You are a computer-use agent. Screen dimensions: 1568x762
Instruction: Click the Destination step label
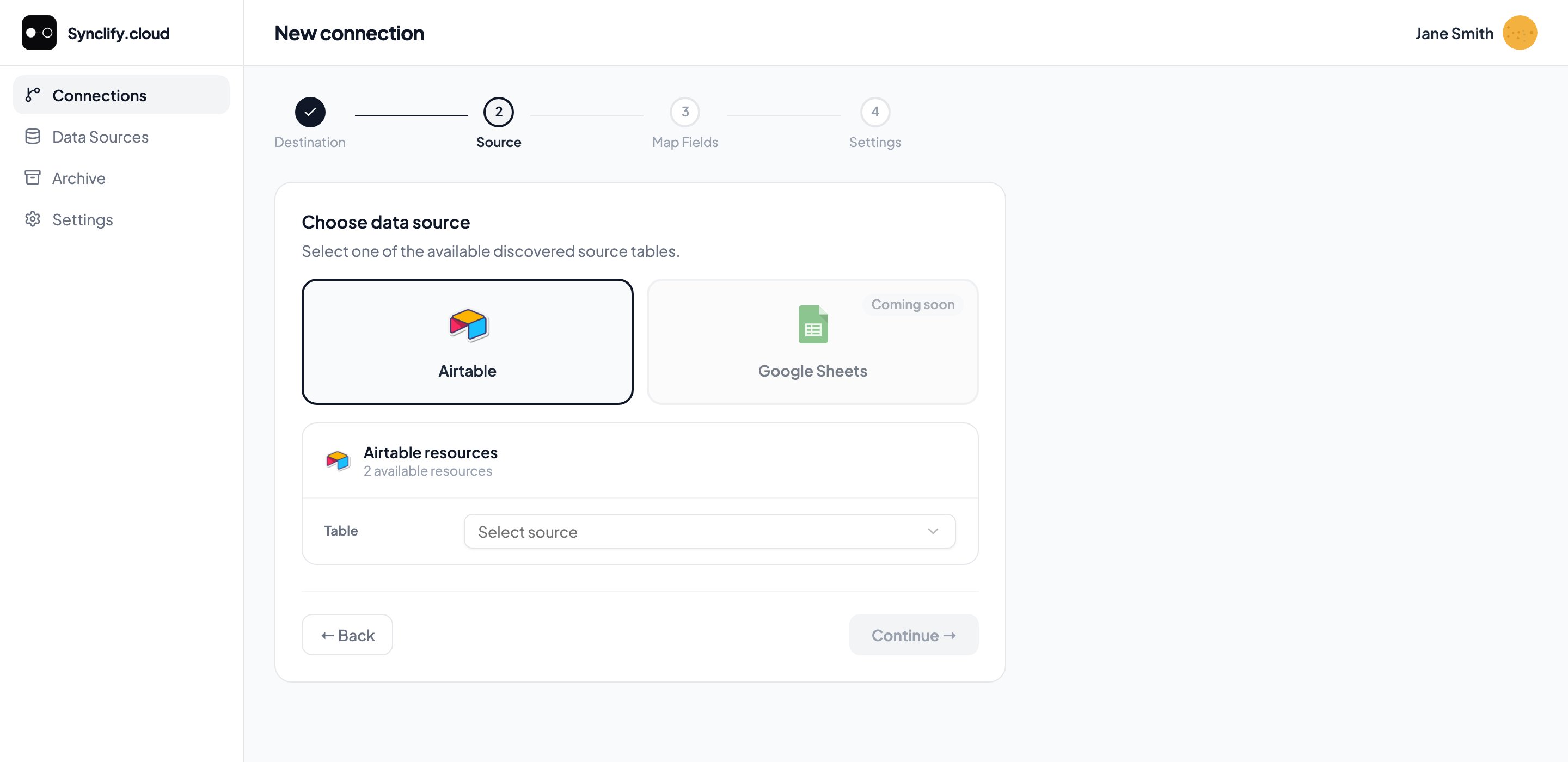(310, 142)
